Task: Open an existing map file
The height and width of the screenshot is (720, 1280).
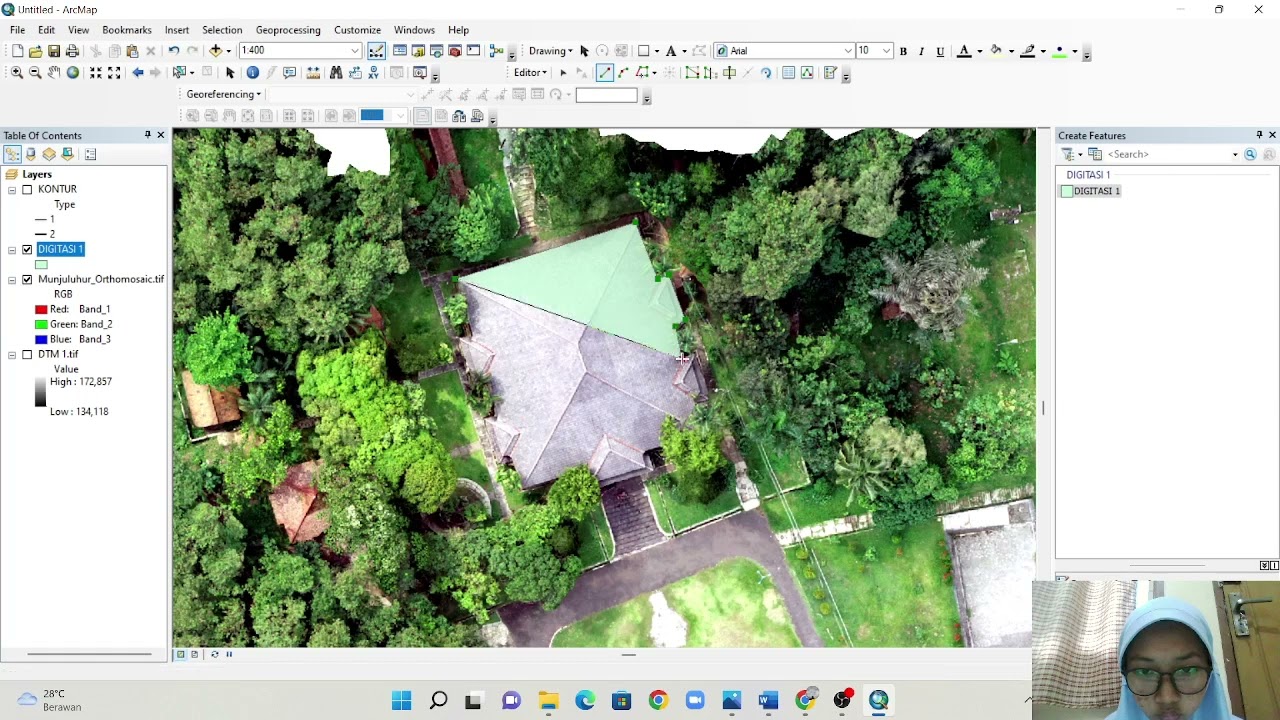Action: [x=35, y=51]
